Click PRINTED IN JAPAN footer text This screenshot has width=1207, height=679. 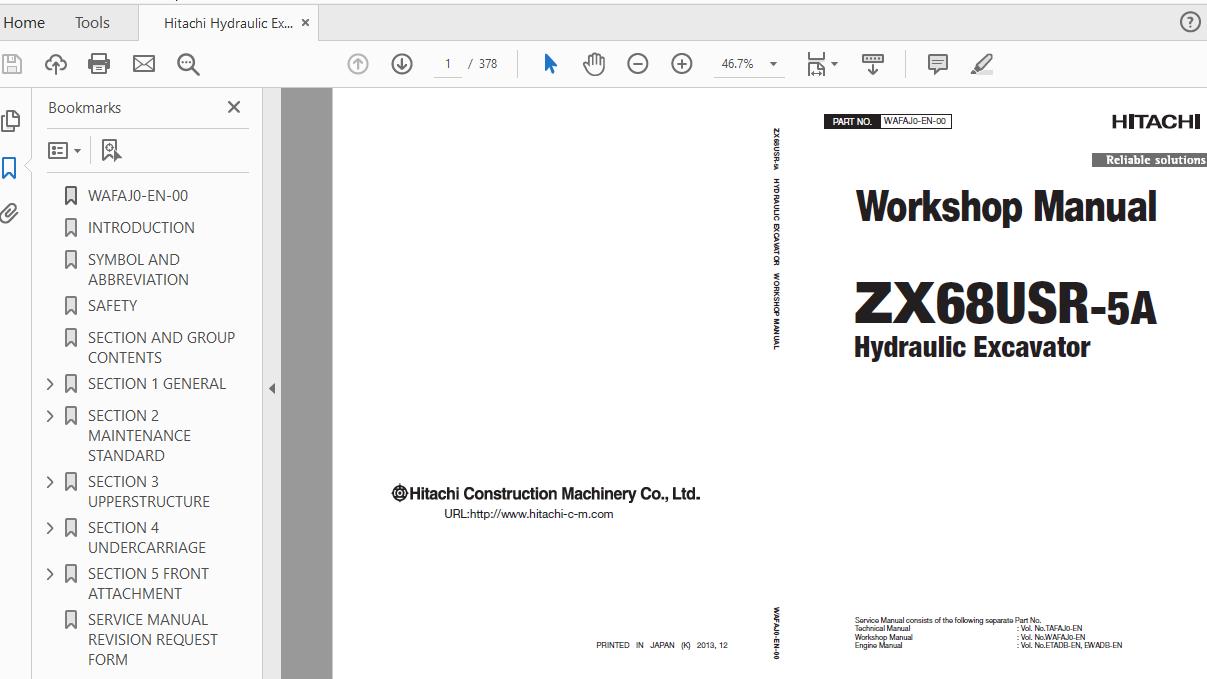(662, 645)
